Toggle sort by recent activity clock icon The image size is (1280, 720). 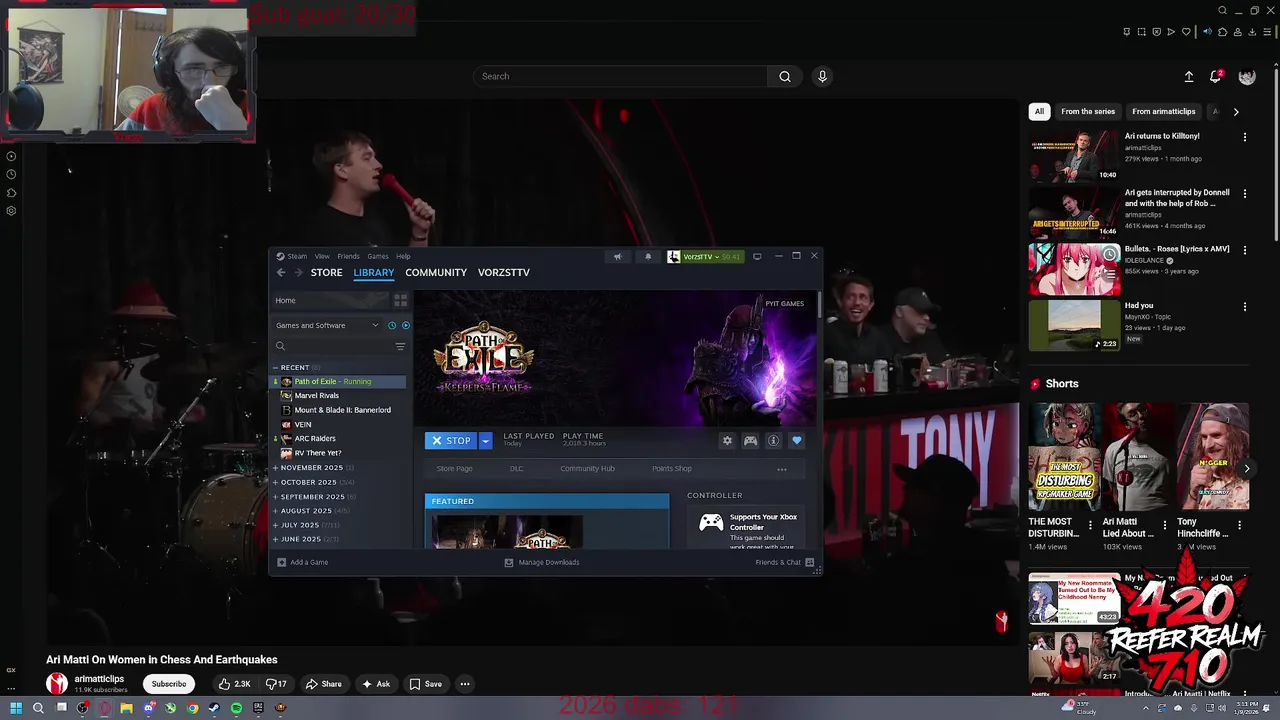pos(392,325)
